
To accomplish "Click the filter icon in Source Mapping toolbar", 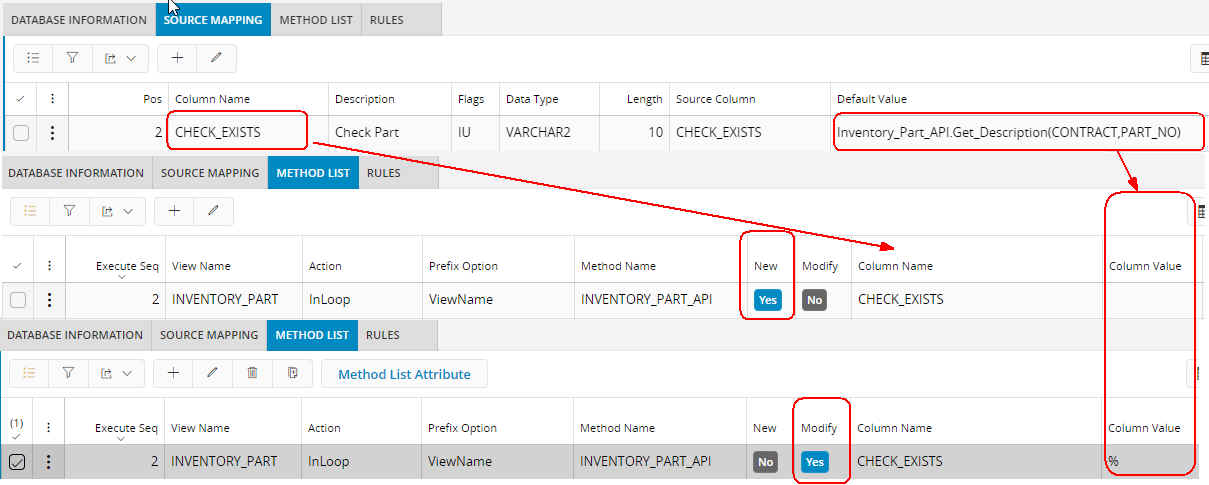I will click(72, 59).
